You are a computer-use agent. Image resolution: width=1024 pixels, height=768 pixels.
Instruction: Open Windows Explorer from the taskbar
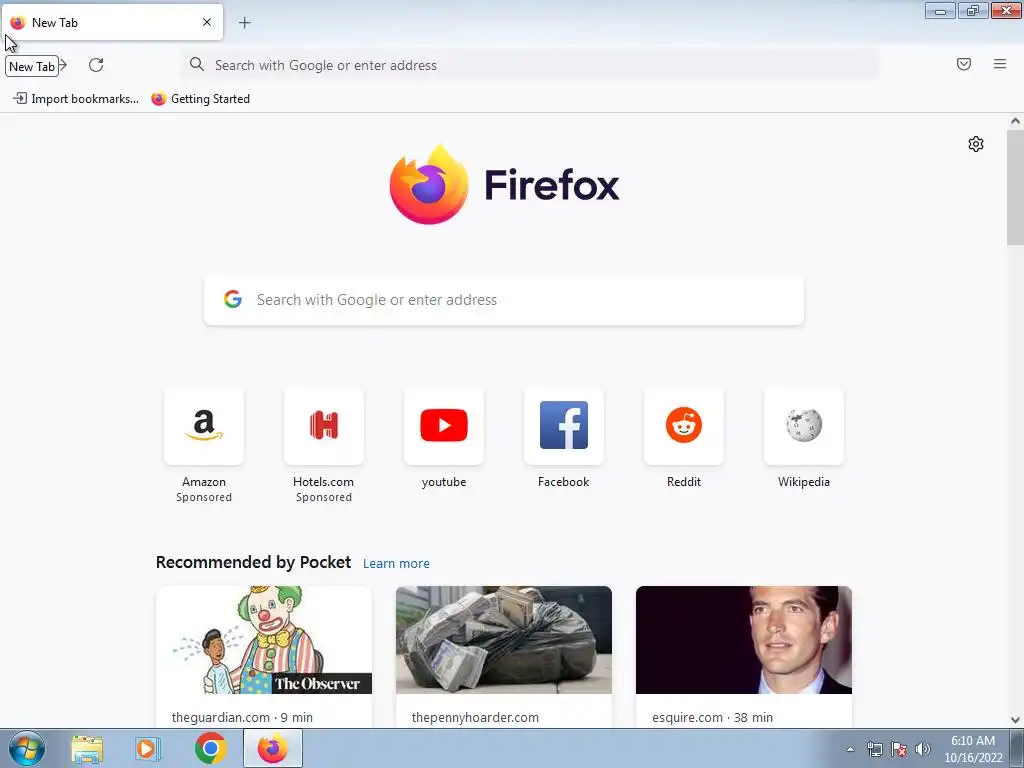[x=87, y=748]
